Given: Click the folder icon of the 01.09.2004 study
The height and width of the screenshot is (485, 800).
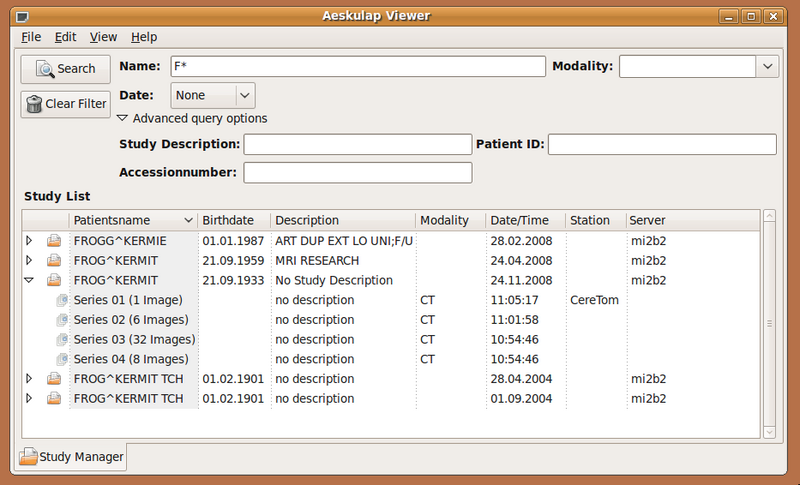Looking at the screenshot, I should pyautogui.click(x=54, y=399).
